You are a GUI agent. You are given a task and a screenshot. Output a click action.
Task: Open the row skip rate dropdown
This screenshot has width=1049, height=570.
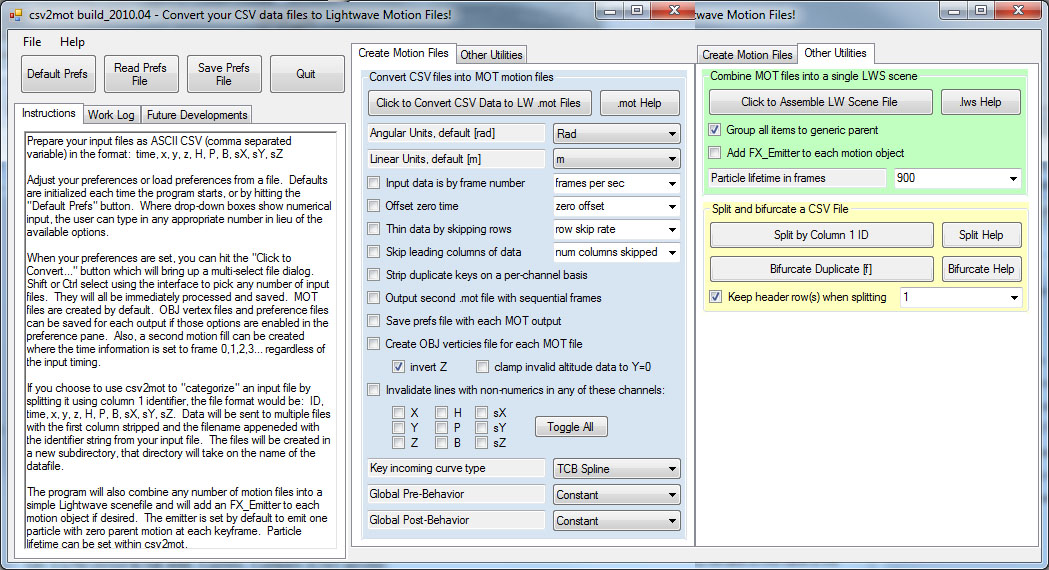click(616, 229)
